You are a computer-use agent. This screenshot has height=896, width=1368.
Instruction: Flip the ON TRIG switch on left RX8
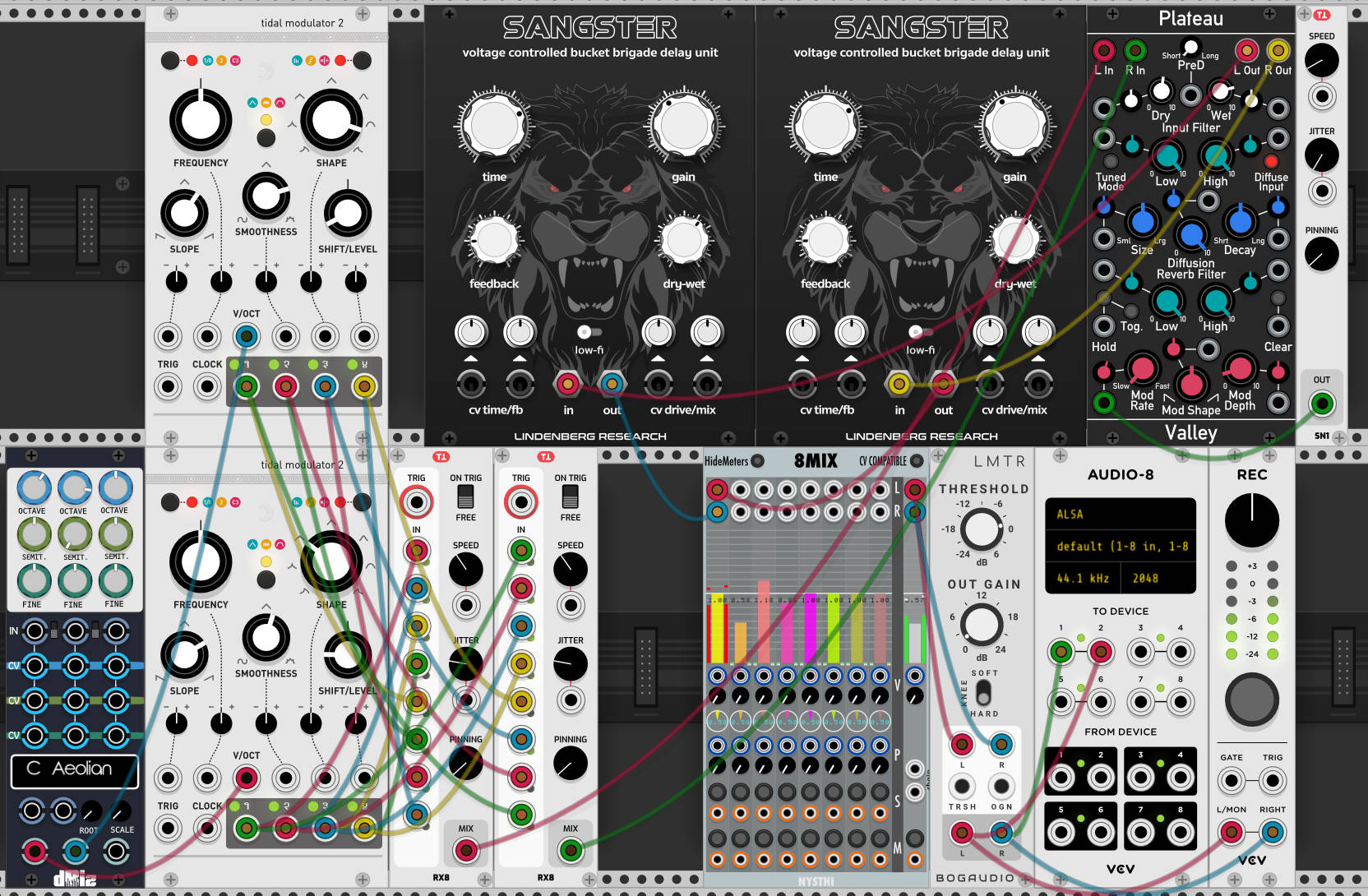point(465,496)
